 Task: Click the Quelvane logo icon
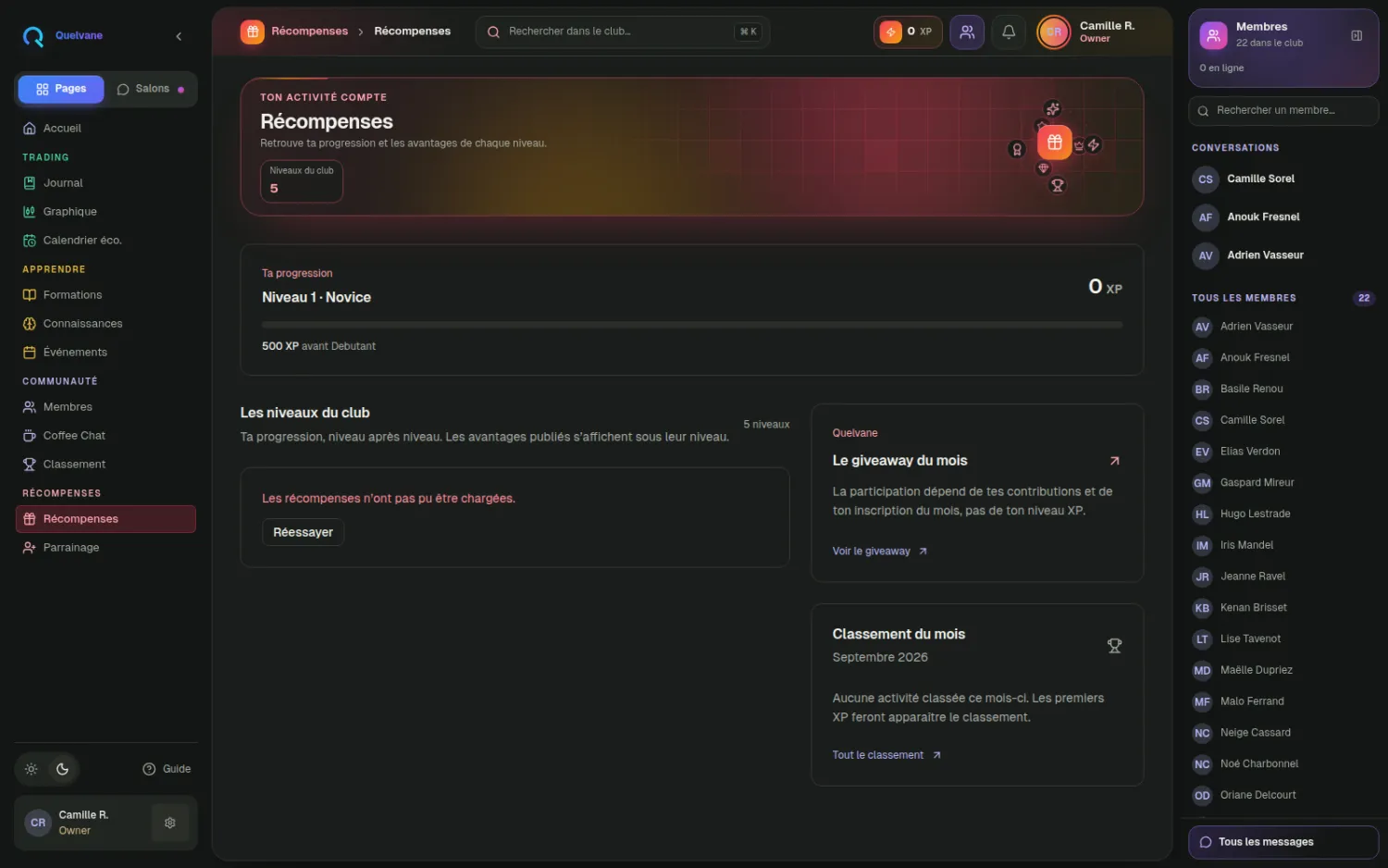coord(33,36)
